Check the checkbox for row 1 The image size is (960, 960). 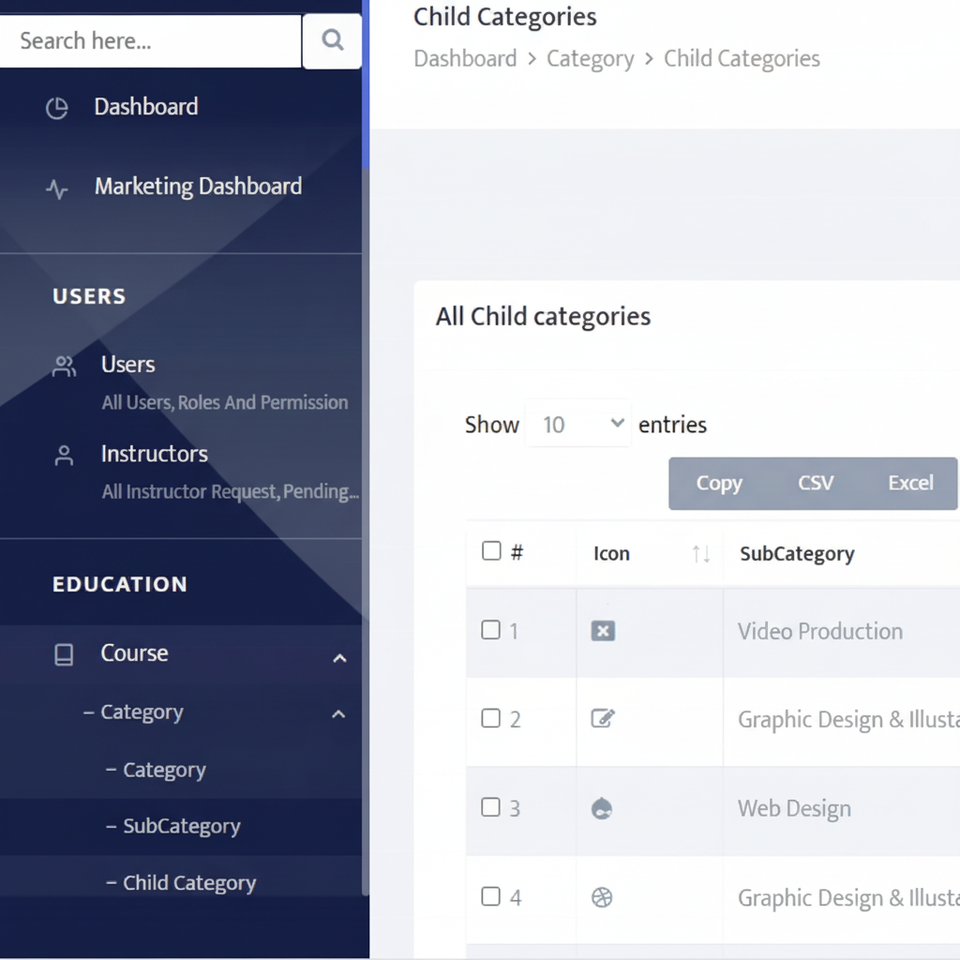[x=491, y=630]
